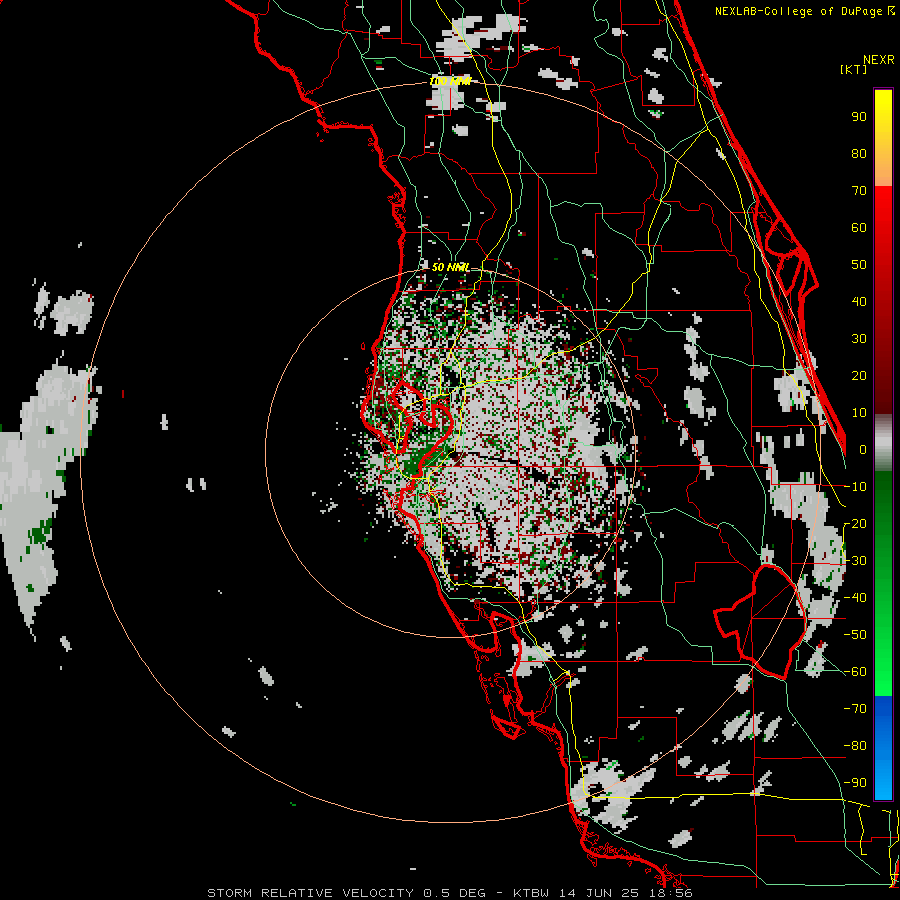Click the 50 knots scale value

pyautogui.click(x=859, y=265)
